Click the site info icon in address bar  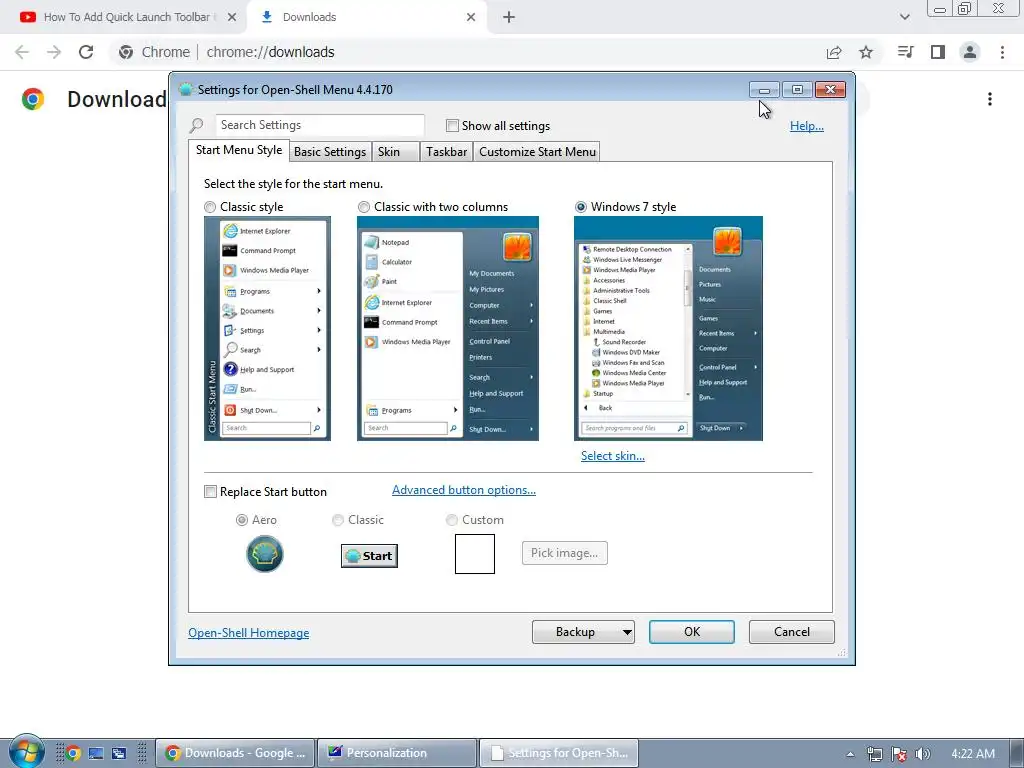pyautogui.click(x=126, y=52)
